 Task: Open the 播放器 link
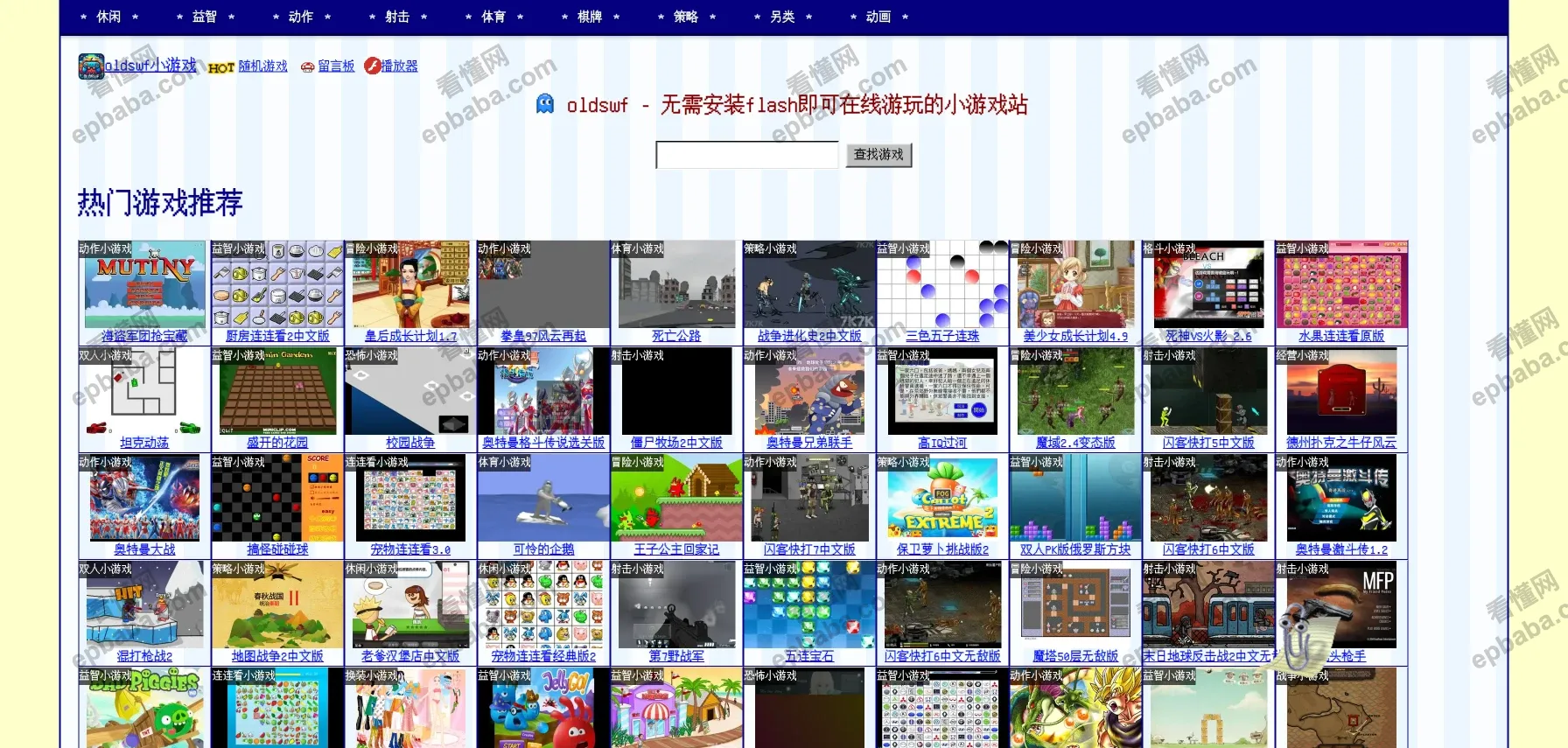pyautogui.click(x=399, y=66)
